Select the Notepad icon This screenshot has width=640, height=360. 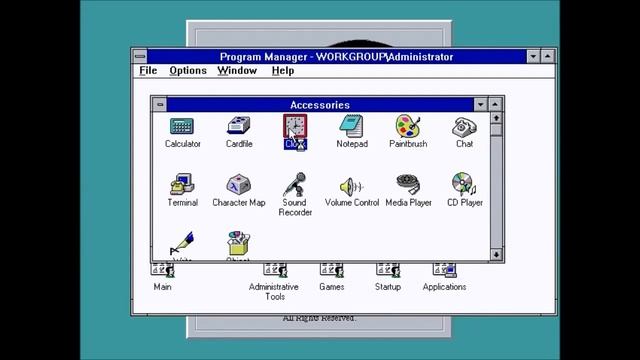pyautogui.click(x=351, y=126)
